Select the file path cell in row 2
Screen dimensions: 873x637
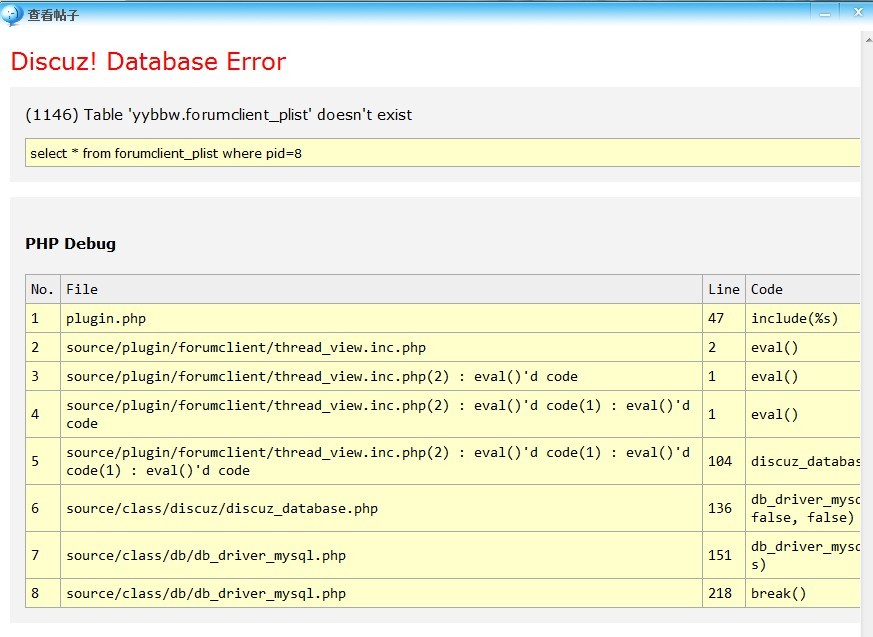(x=381, y=347)
